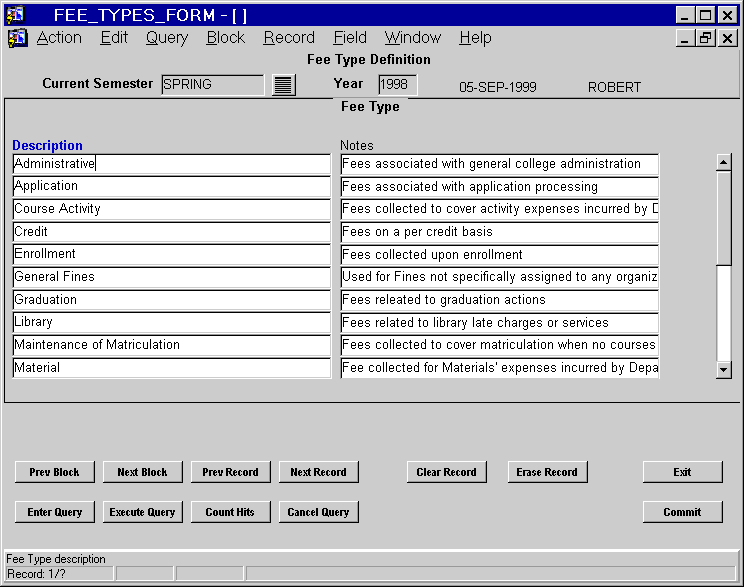Click the form icon beside Action menu

click(18, 38)
